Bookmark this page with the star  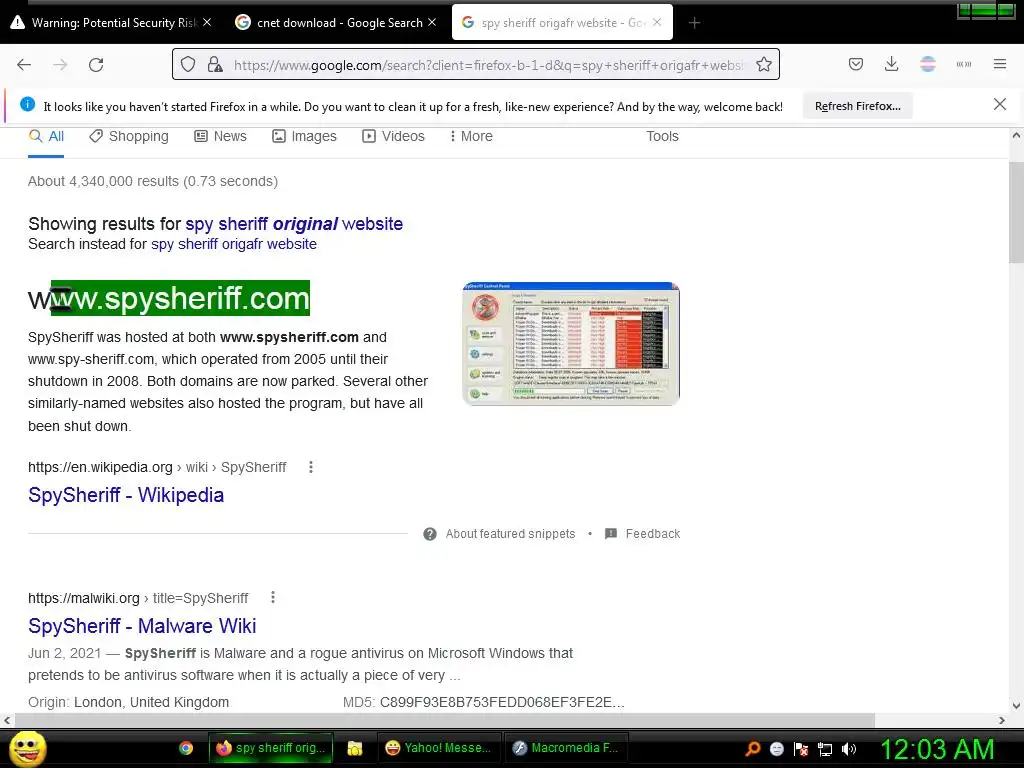point(763,64)
